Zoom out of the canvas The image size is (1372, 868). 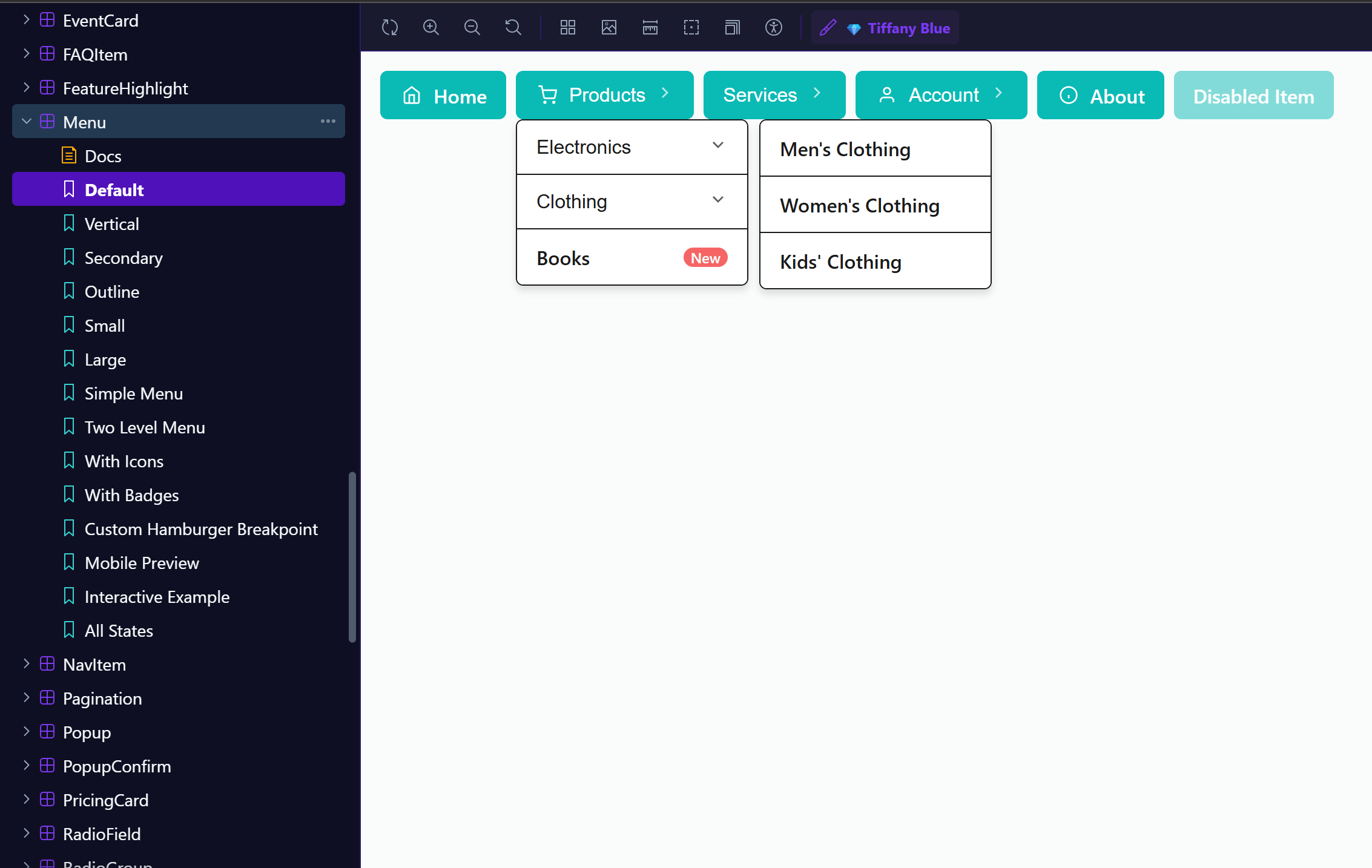(x=472, y=27)
